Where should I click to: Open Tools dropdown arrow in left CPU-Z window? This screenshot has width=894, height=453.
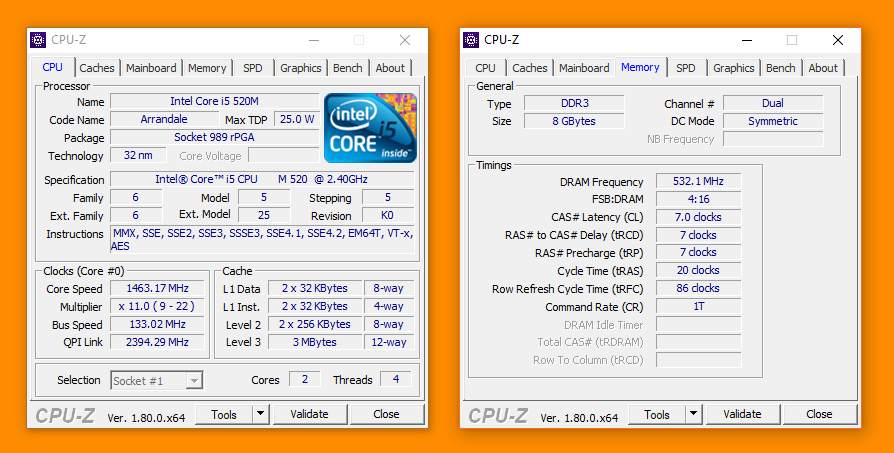tap(261, 414)
